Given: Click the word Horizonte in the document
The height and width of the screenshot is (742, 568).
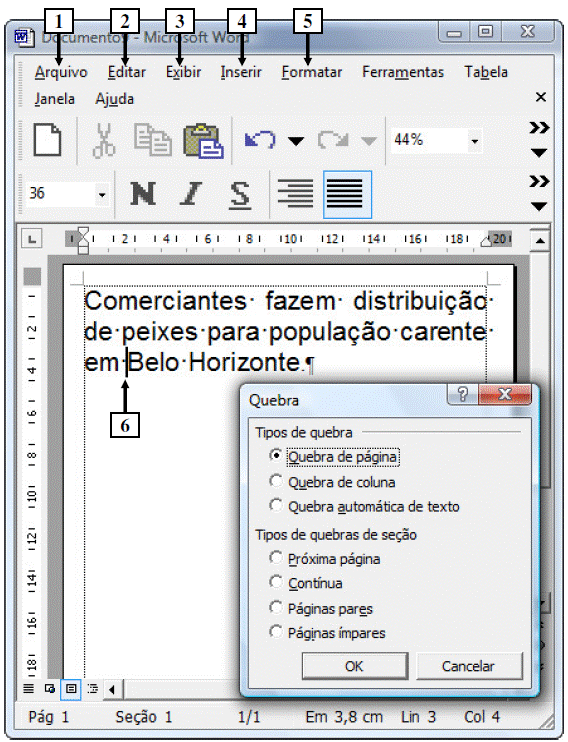Looking at the screenshot, I should 244,362.
